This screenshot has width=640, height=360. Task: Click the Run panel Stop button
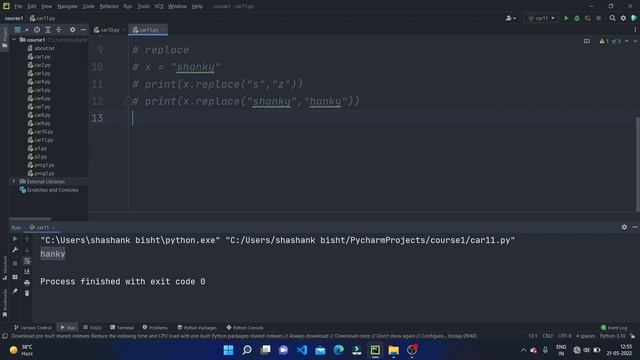tap(15, 264)
